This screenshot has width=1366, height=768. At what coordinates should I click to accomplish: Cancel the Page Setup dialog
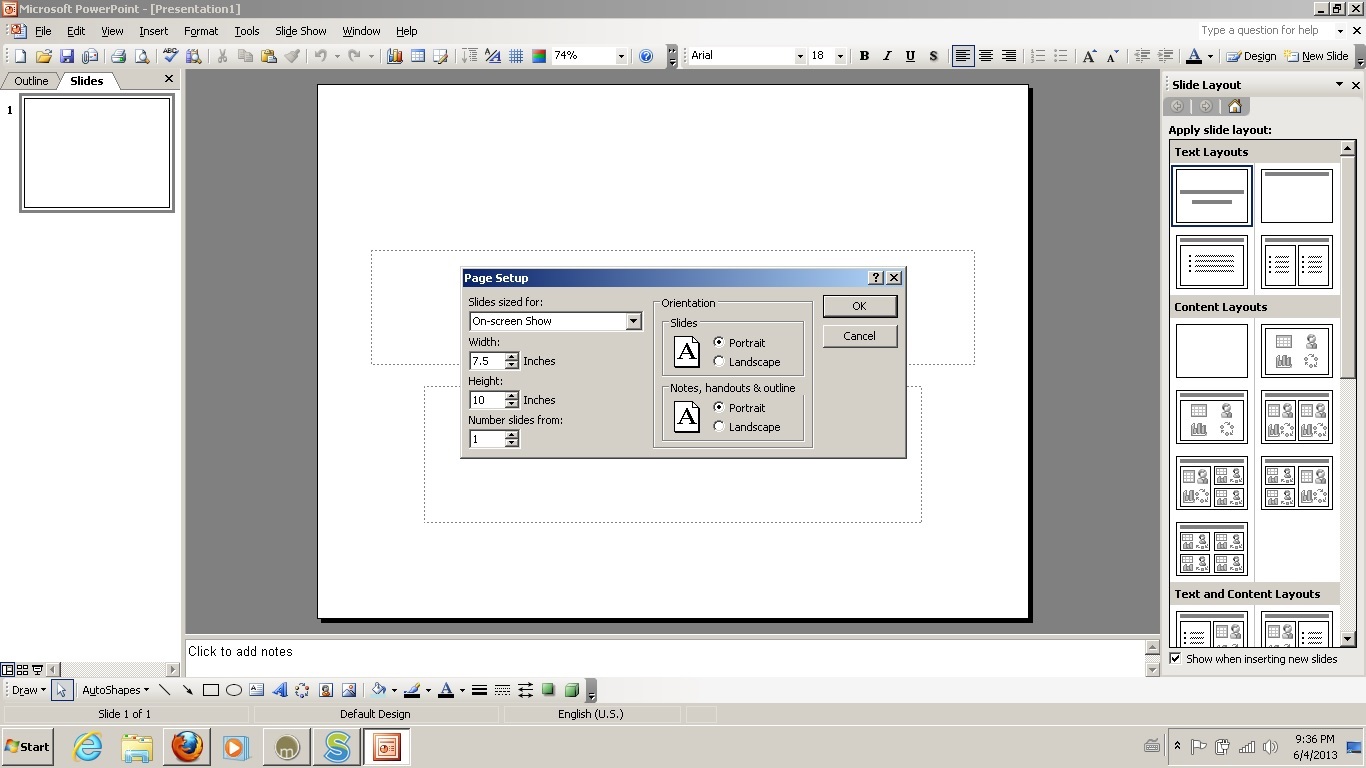(x=860, y=336)
